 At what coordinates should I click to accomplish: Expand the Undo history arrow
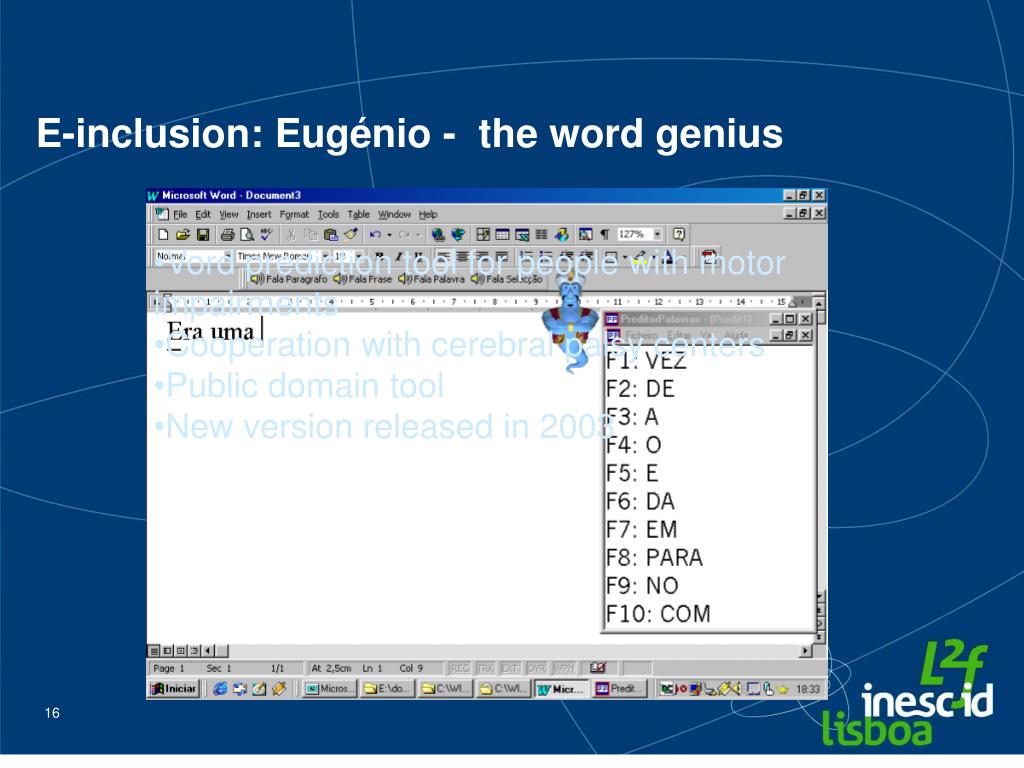(x=389, y=234)
